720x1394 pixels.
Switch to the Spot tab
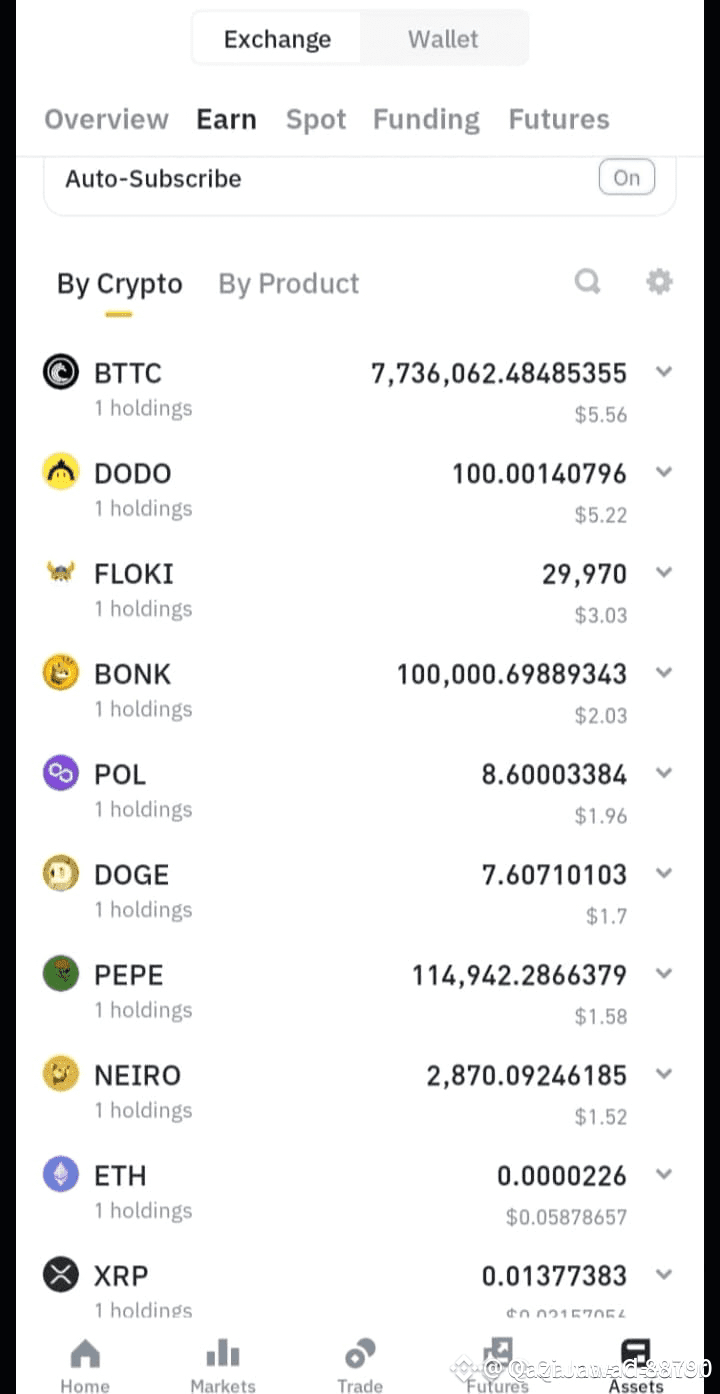click(x=316, y=120)
